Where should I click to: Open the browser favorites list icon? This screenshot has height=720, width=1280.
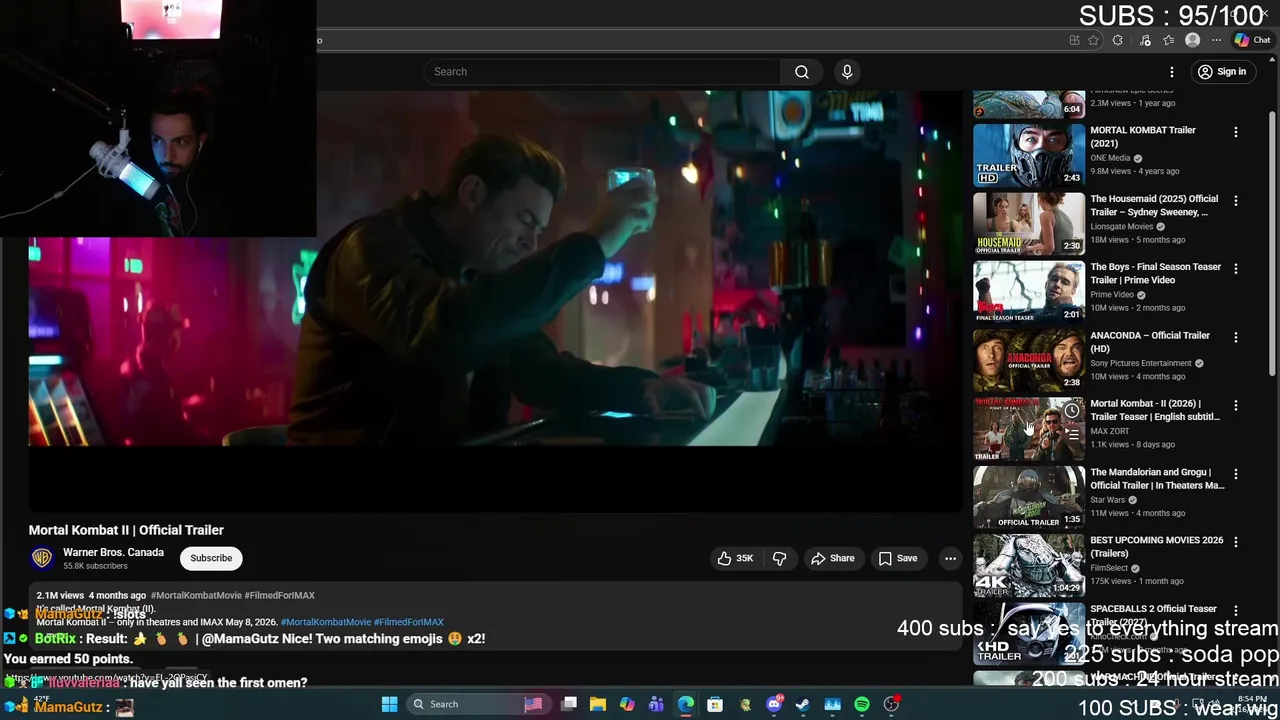[1168, 41]
